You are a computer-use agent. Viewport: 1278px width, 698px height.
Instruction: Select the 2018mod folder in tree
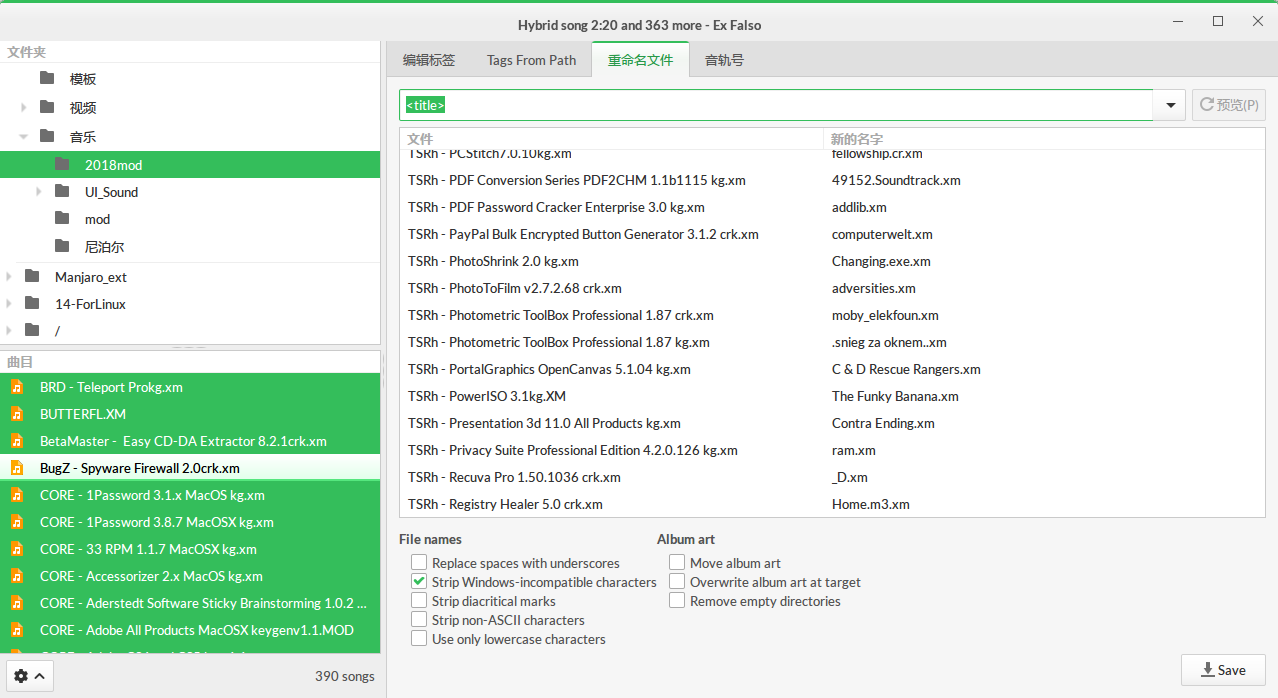pyautogui.click(x=190, y=164)
